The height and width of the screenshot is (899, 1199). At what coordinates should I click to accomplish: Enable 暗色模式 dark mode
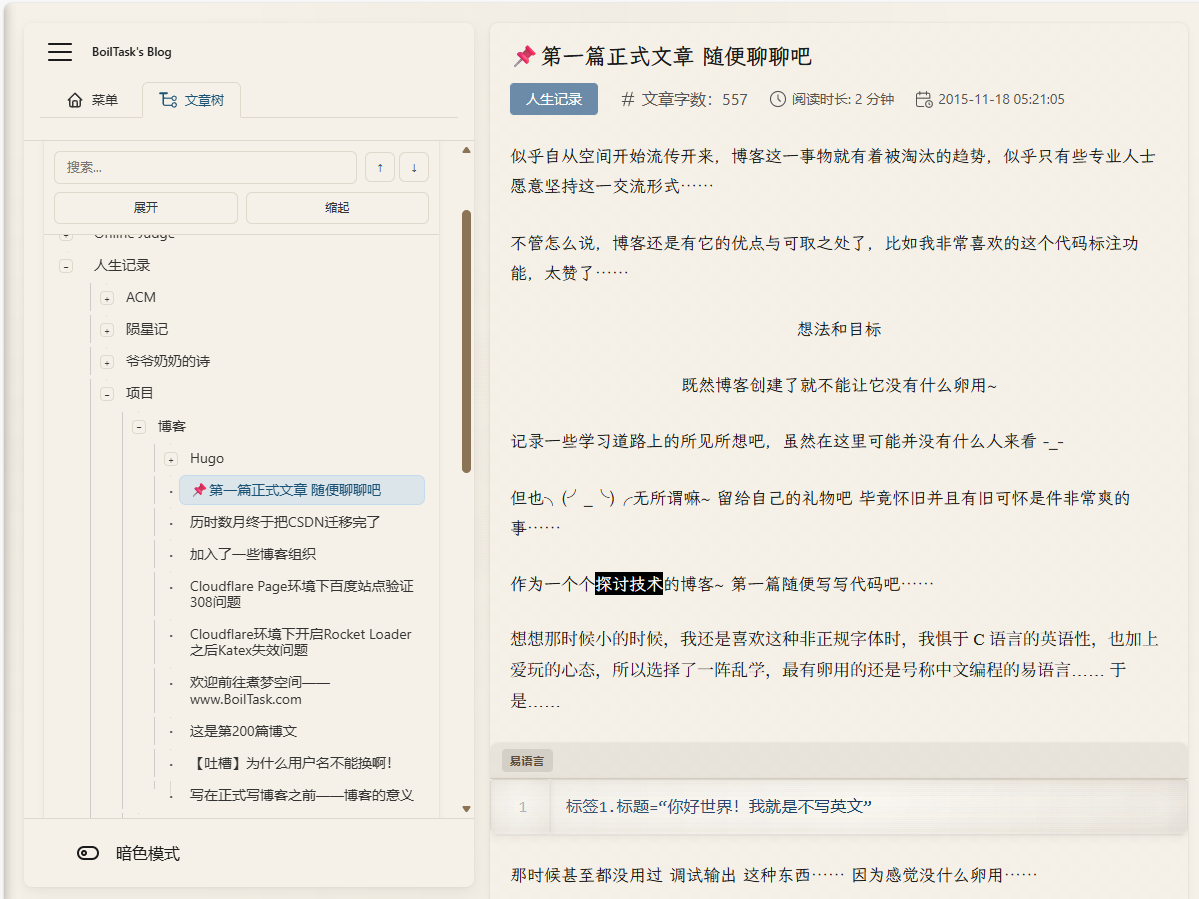[x=88, y=853]
